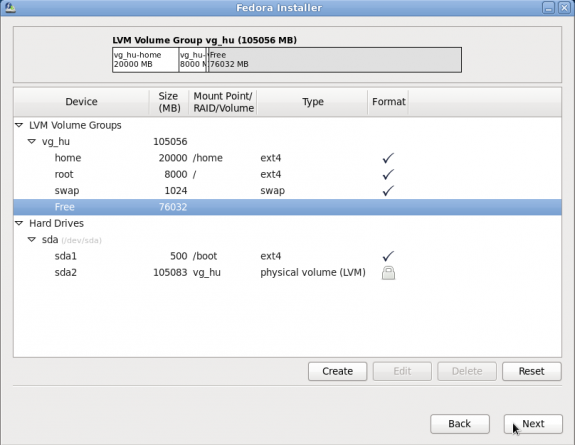Toggle format checkmark for sda1 partition
The image size is (575, 445).
tap(388, 256)
